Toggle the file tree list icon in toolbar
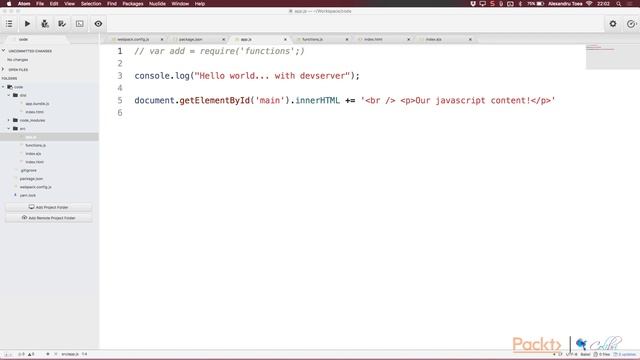The width and height of the screenshot is (640, 360). click(9, 24)
